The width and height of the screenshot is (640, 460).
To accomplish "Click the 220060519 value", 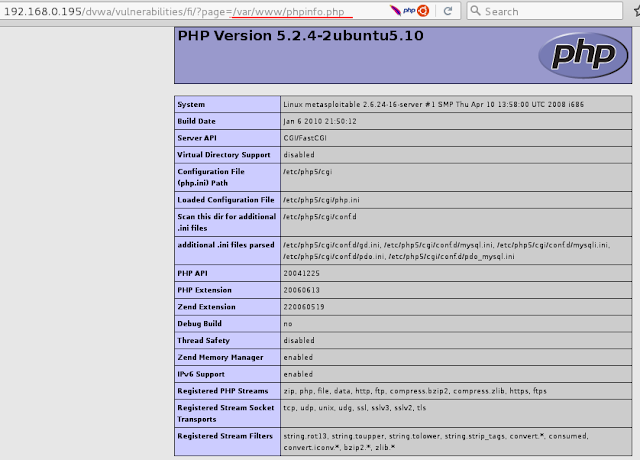I will click(304, 307).
